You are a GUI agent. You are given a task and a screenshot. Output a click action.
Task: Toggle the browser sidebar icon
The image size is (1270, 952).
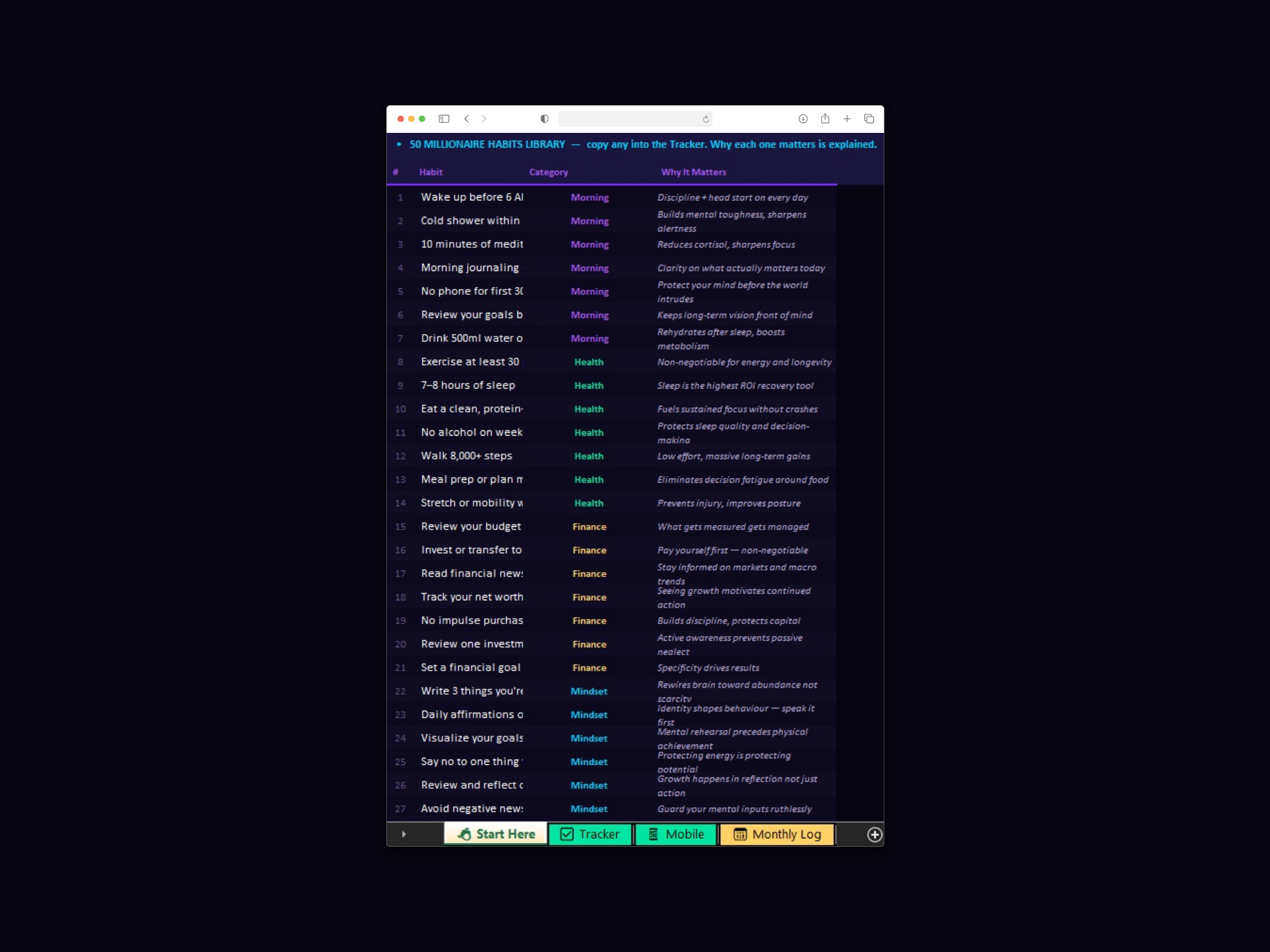(x=444, y=119)
